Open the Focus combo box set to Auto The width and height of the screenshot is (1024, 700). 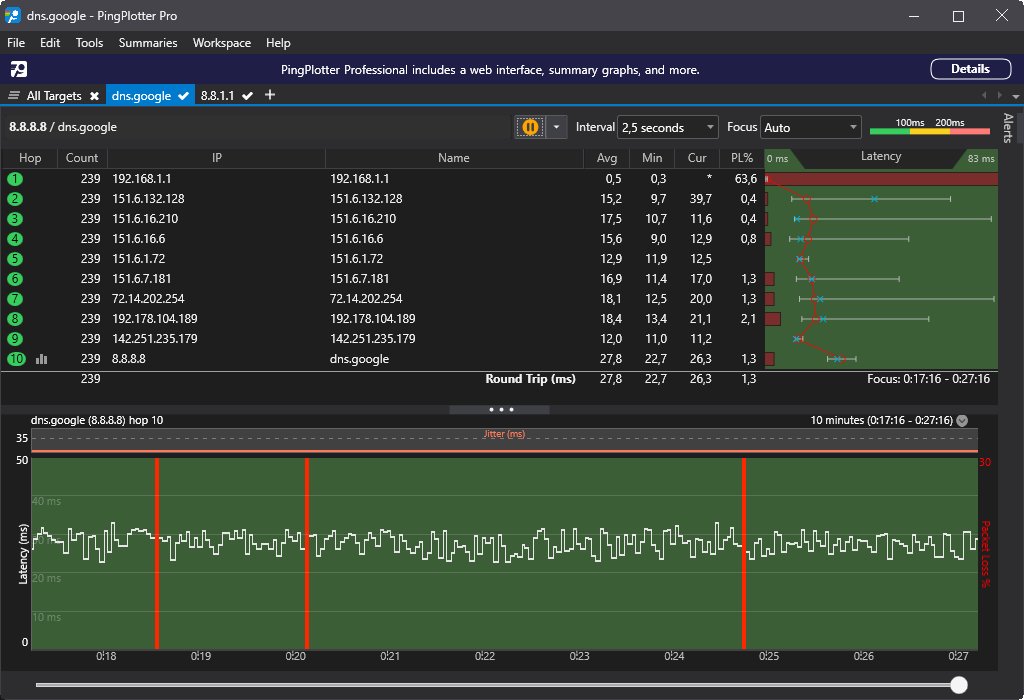point(810,127)
